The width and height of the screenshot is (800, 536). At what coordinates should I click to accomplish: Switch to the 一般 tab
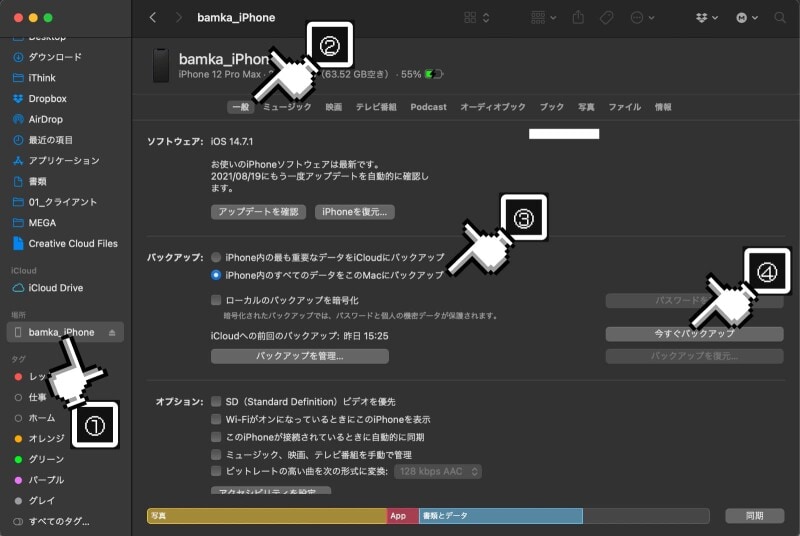point(241,107)
